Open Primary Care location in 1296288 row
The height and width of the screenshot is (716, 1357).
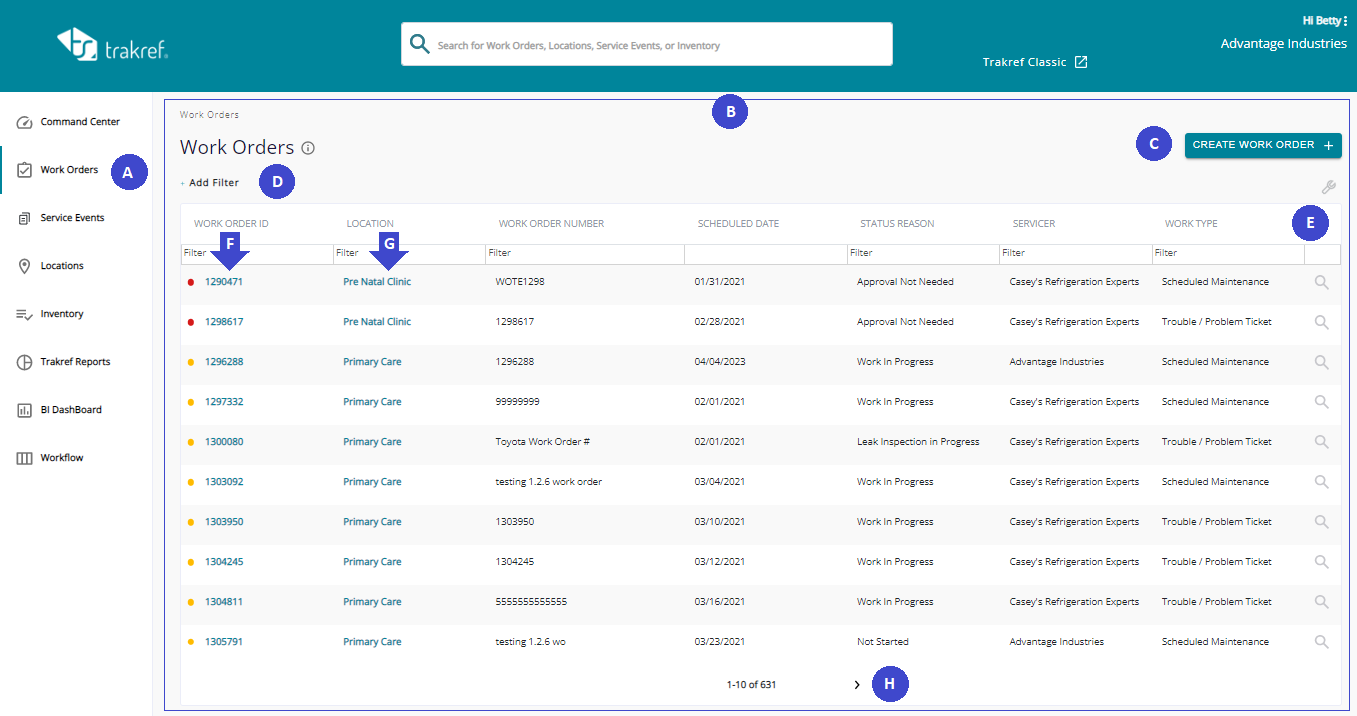(x=372, y=362)
